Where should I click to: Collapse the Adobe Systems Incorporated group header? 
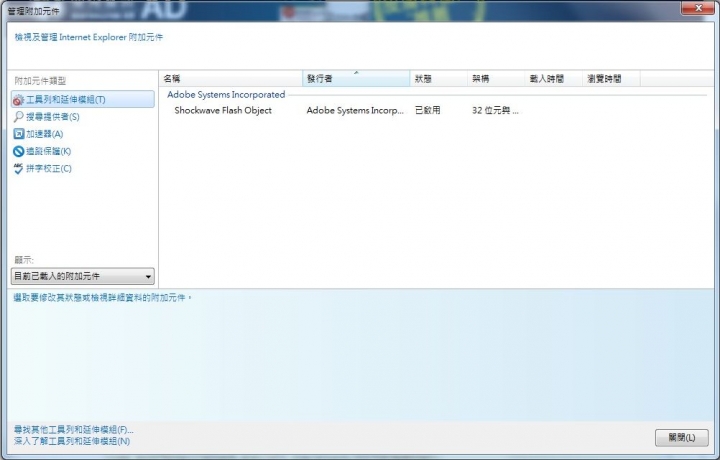click(226, 95)
